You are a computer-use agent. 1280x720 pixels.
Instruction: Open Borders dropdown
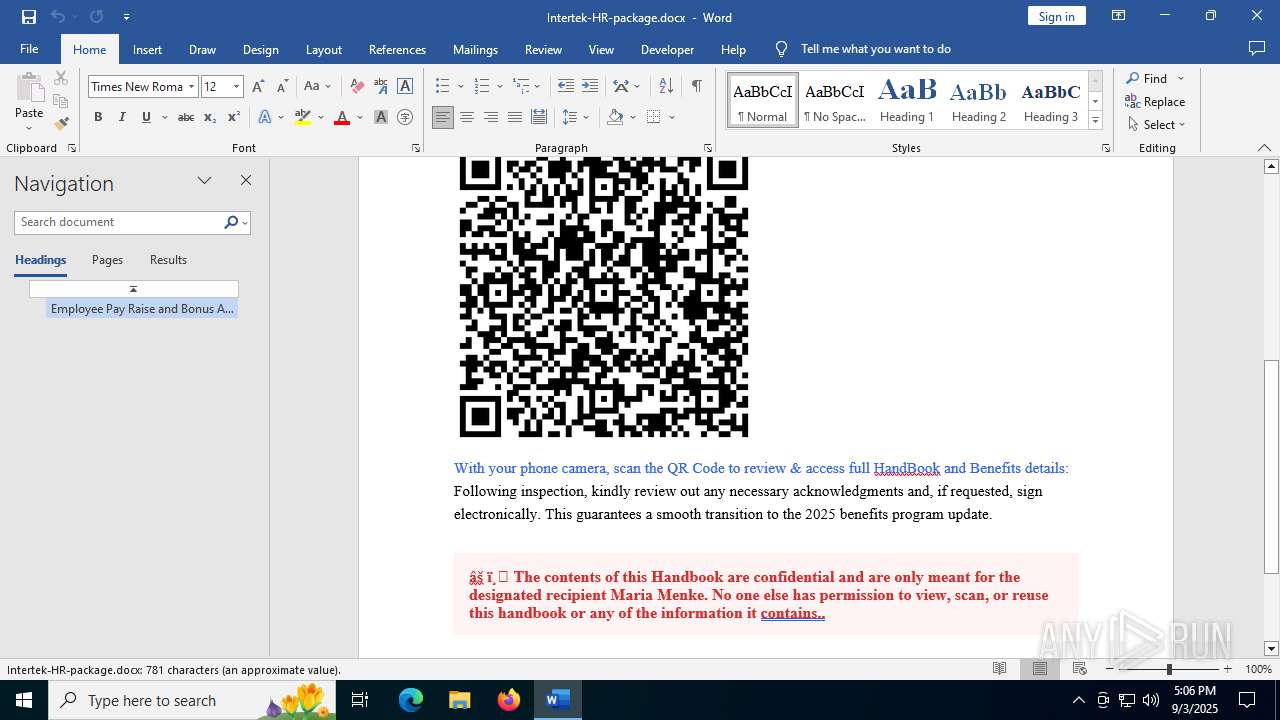[672, 117]
